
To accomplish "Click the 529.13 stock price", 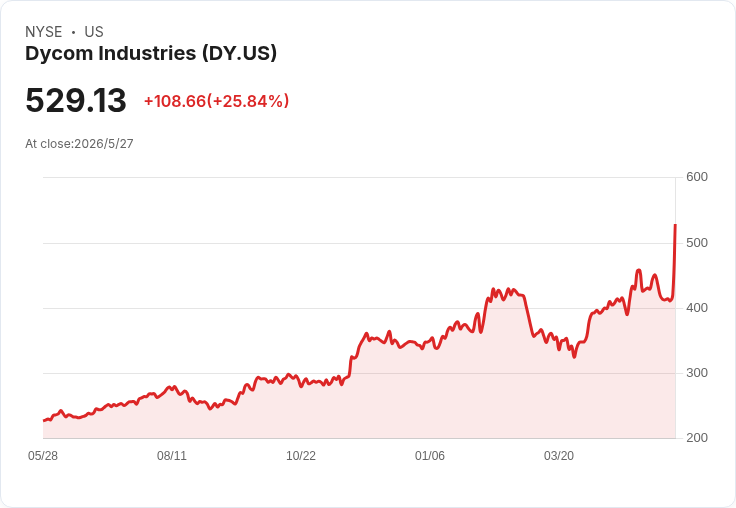I will 76,100.
